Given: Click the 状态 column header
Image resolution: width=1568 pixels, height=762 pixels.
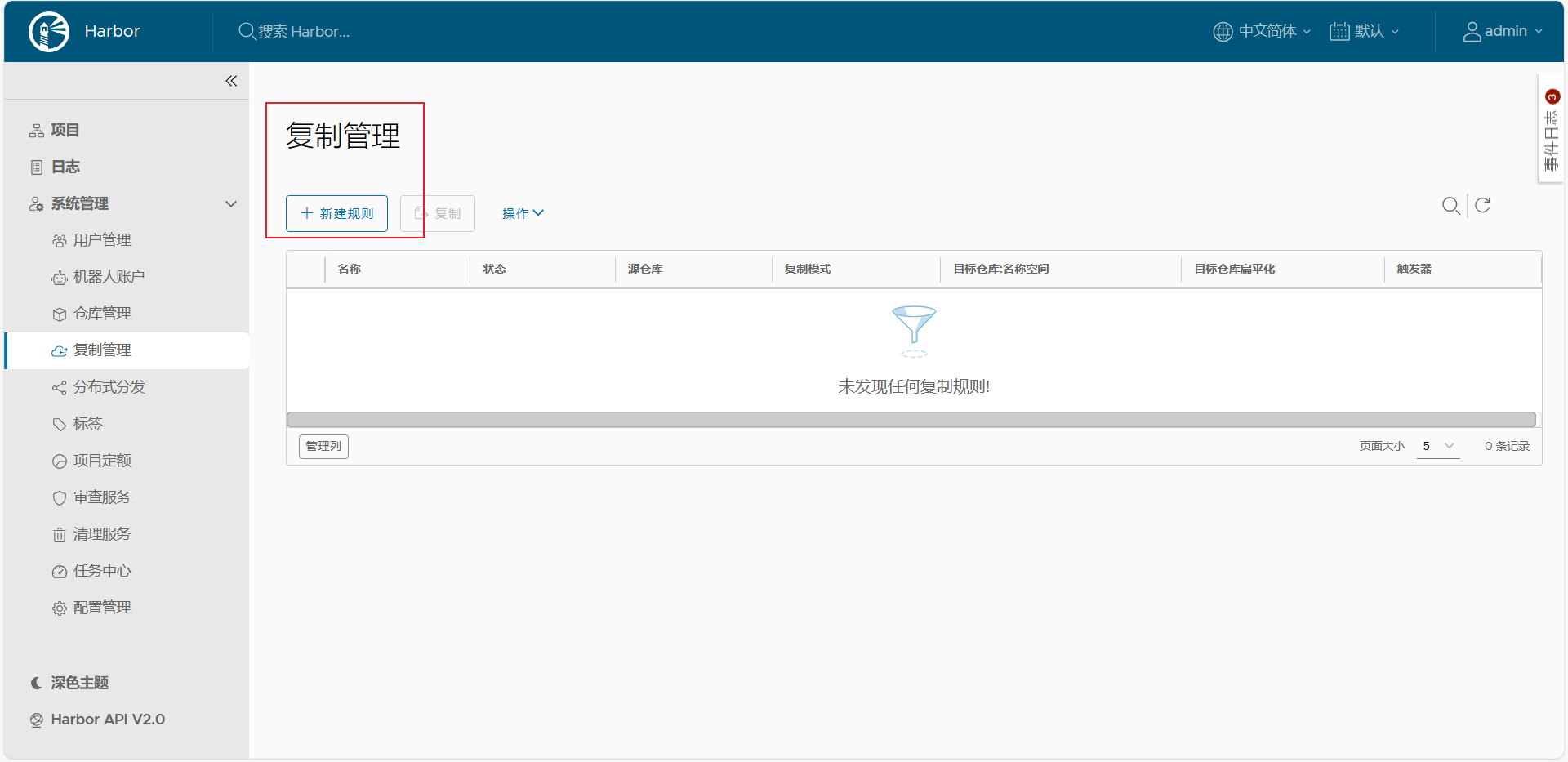Looking at the screenshot, I should (494, 269).
